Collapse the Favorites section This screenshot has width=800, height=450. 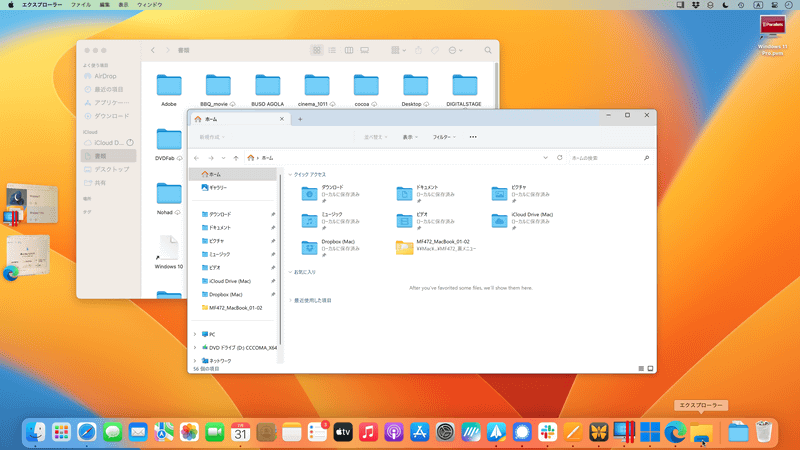coord(290,272)
